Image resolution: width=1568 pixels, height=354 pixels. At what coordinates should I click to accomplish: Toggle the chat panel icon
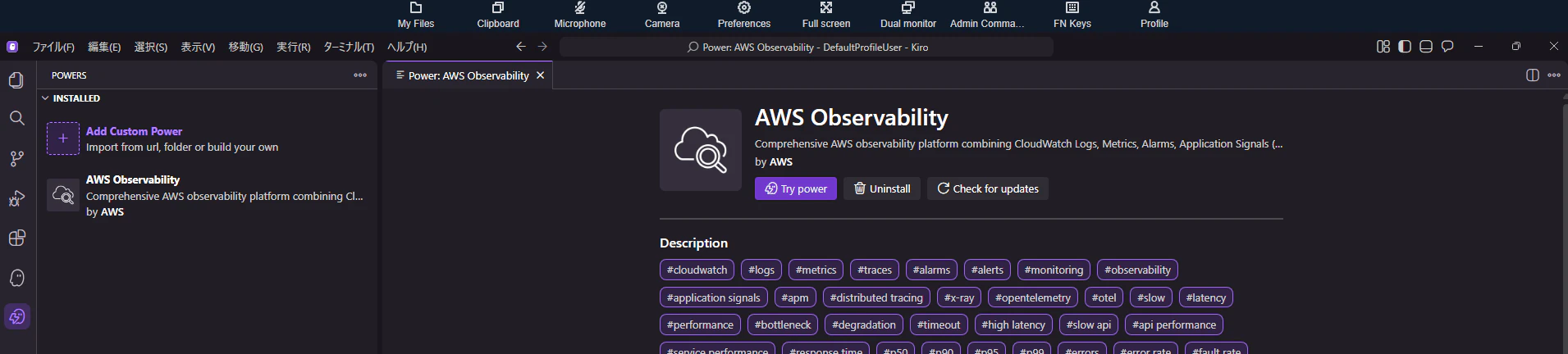[1447, 47]
